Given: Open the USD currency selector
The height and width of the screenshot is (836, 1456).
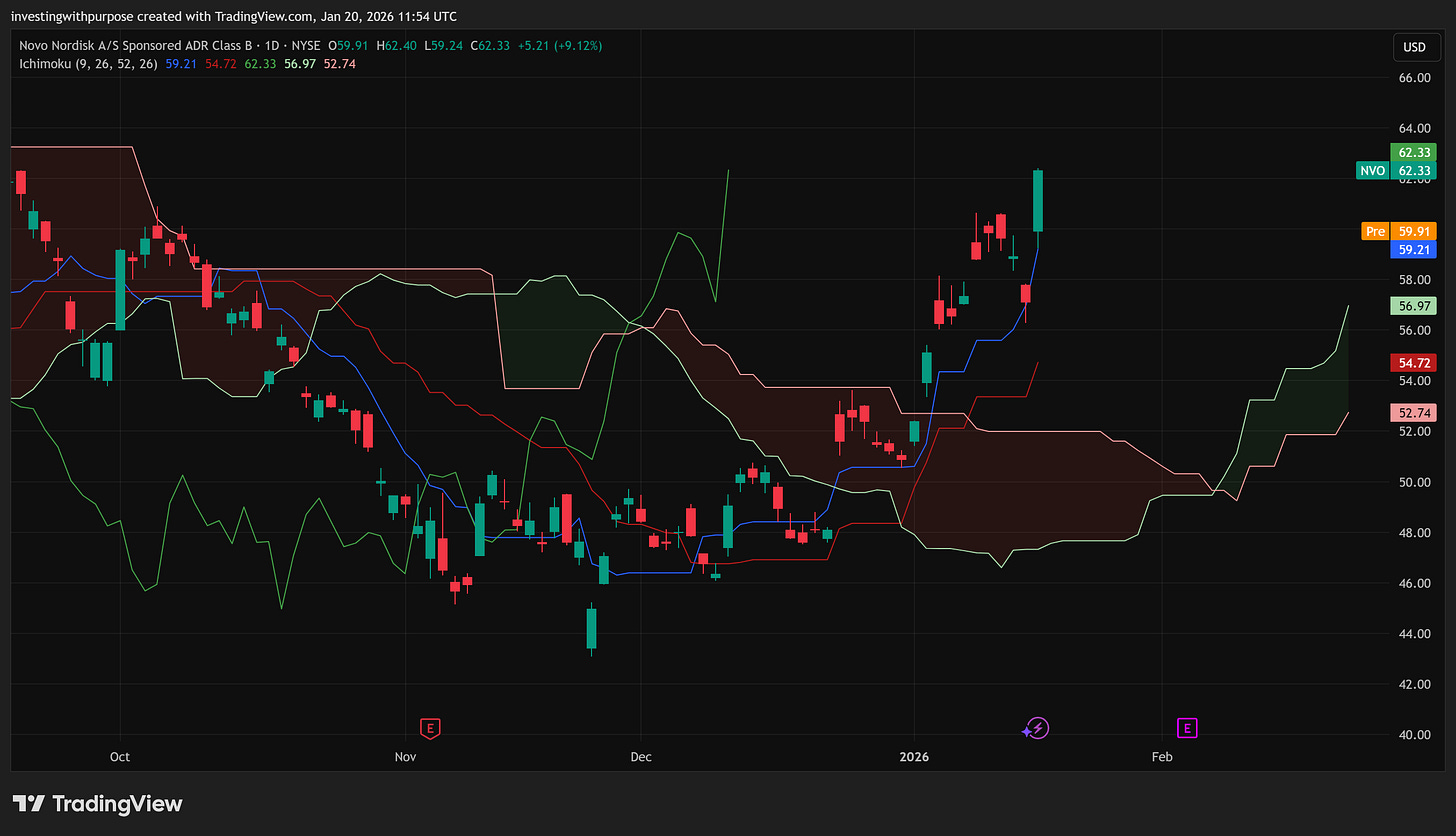Looking at the screenshot, I should [x=1414, y=47].
